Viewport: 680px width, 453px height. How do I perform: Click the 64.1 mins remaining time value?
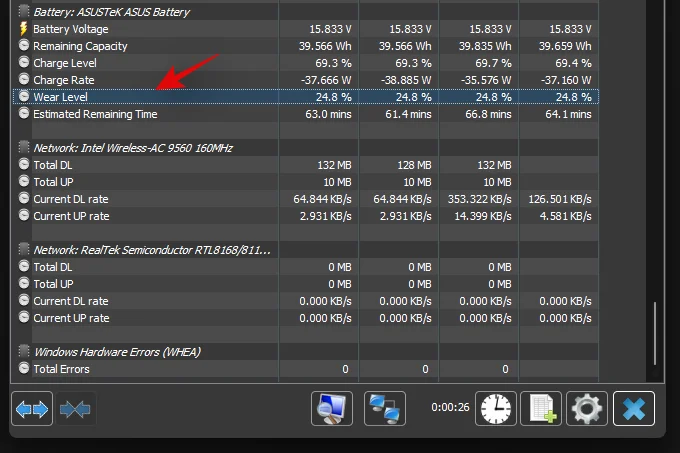pyautogui.click(x=569, y=114)
